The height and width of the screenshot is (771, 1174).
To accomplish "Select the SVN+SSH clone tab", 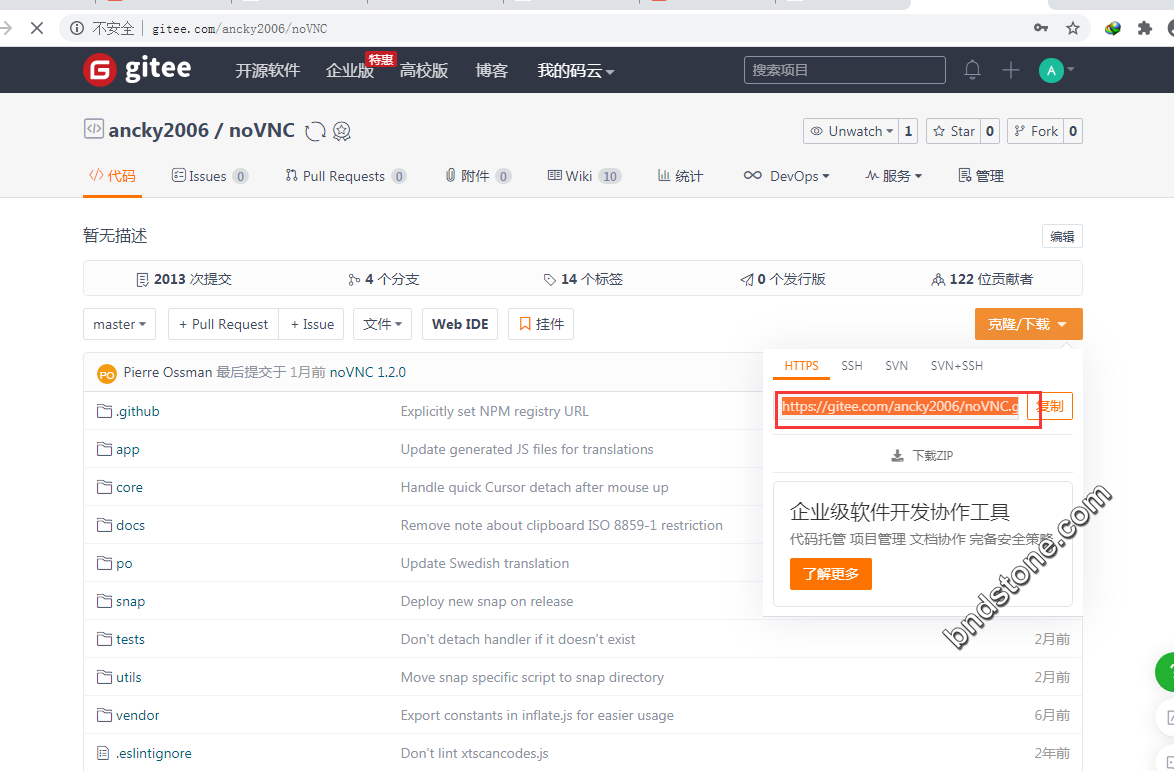I will (x=957, y=365).
